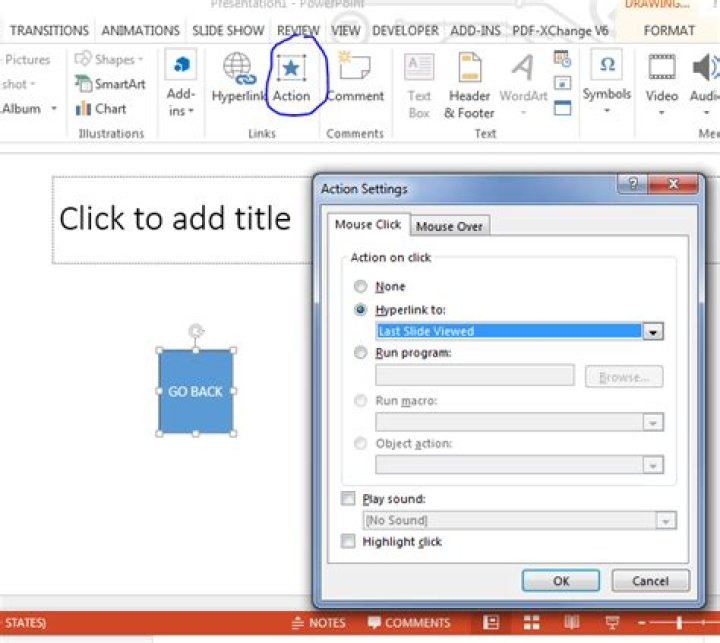Open the FORMAT drawing tools tab
720x643 pixels.
669,30
